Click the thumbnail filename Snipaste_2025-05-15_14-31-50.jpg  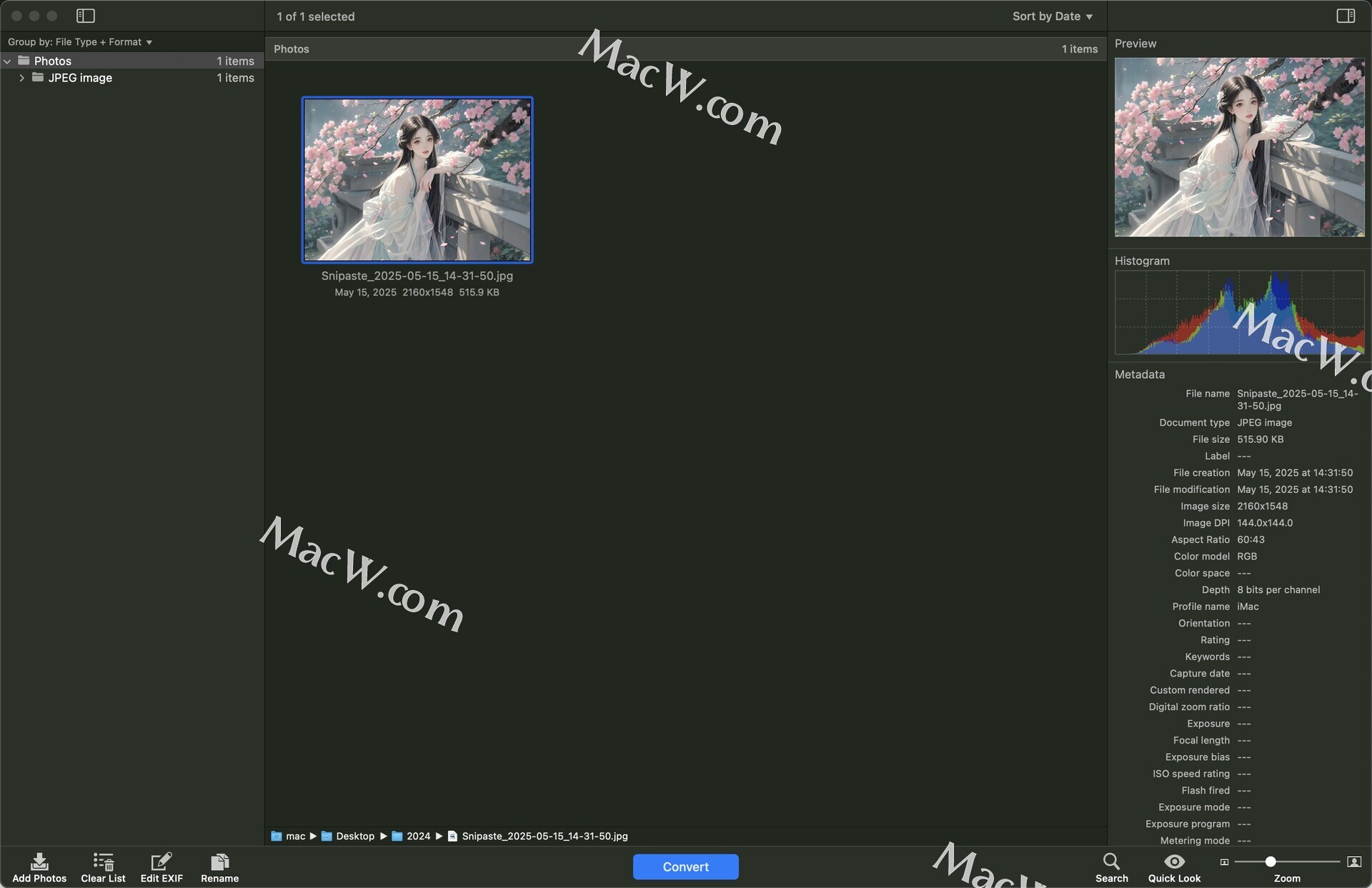[417, 276]
